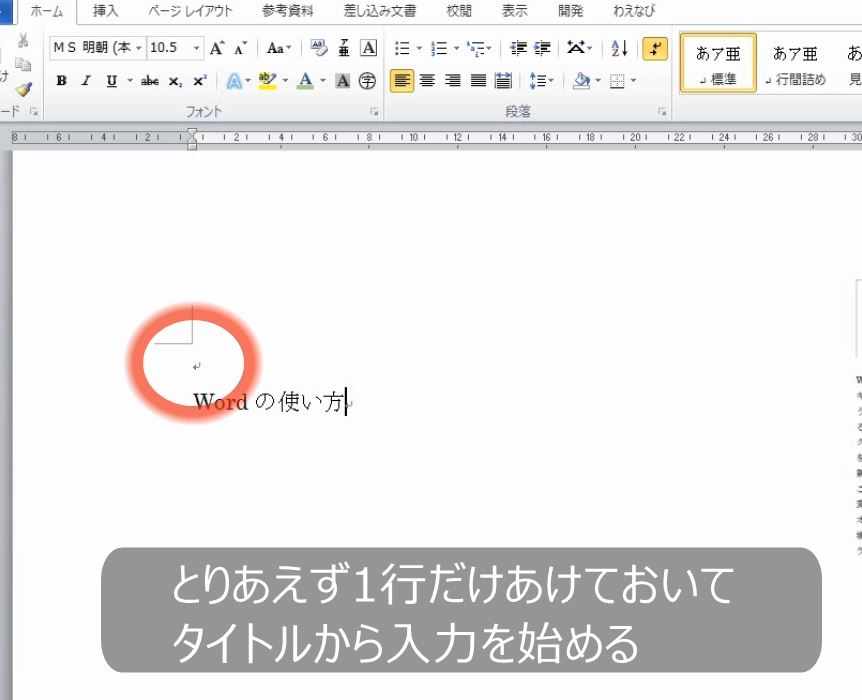Activate the Format Painter brush
The height and width of the screenshot is (700, 862).
coord(23,89)
